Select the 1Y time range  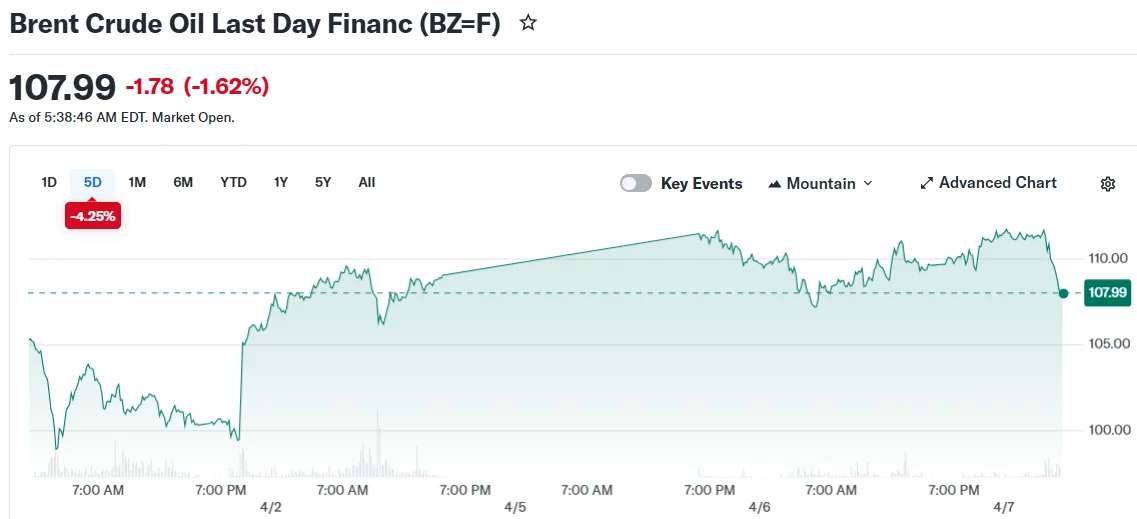(281, 182)
